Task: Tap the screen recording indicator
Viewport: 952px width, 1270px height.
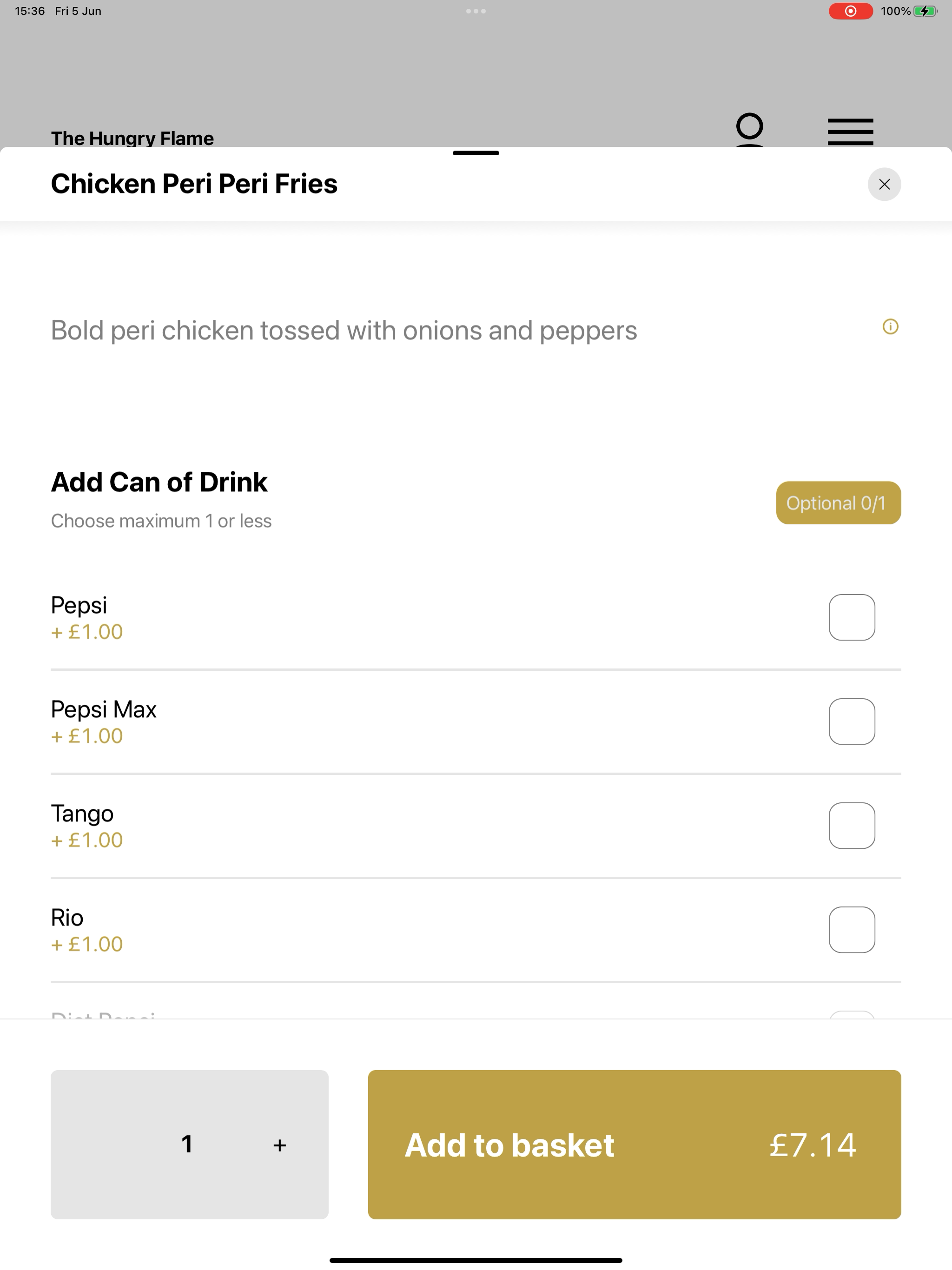Action: pos(850,11)
